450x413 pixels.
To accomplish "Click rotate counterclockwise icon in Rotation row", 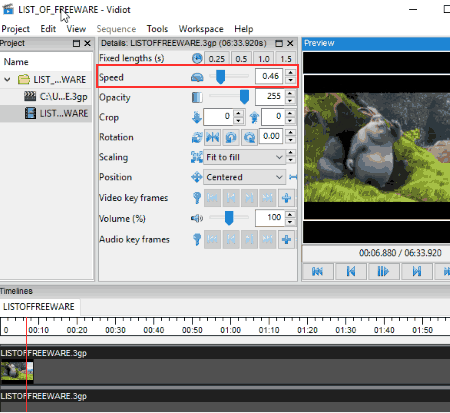I will pyautogui.click(x=231, y=137).
